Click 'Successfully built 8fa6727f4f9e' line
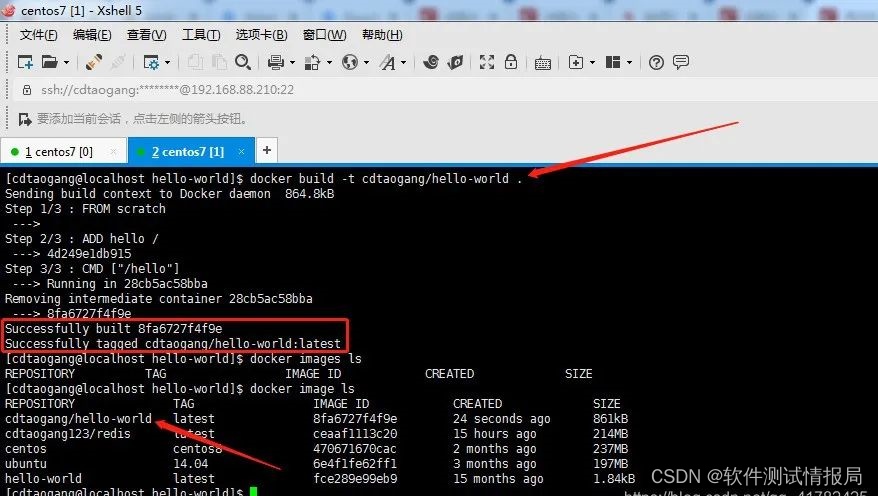 coord(114,329)
